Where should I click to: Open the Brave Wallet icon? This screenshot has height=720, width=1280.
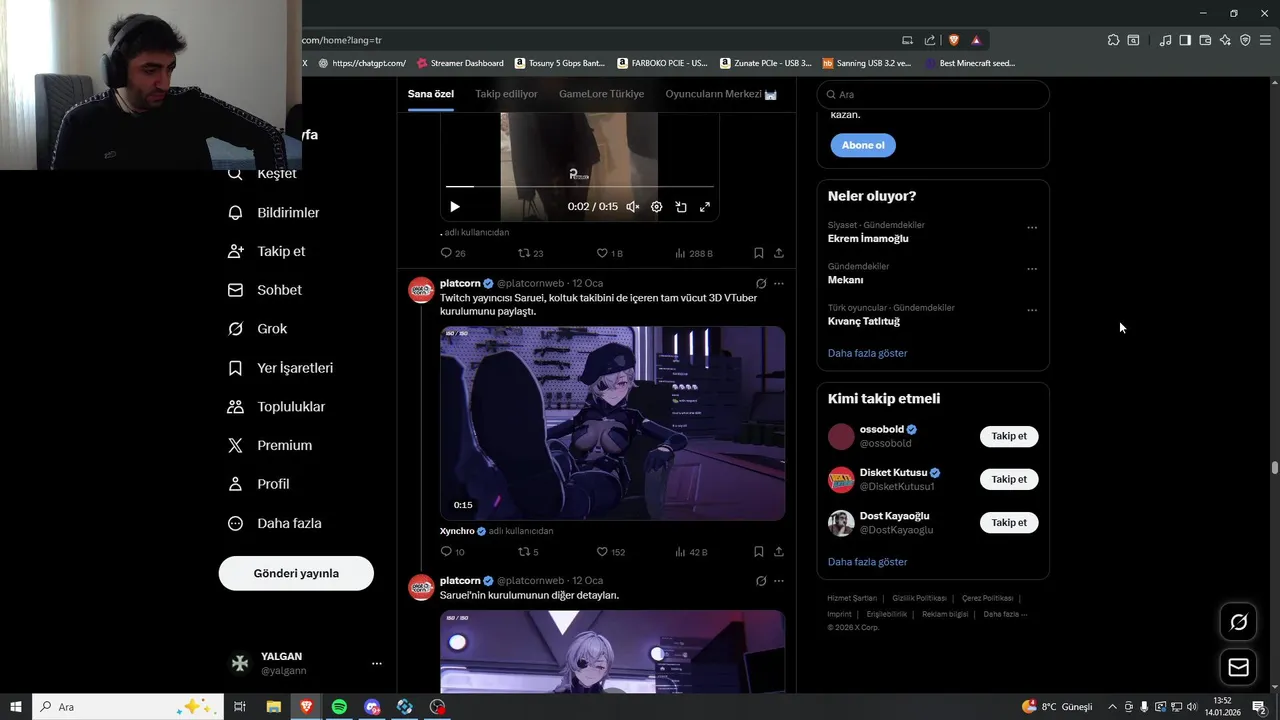(x=1205, y=40)
